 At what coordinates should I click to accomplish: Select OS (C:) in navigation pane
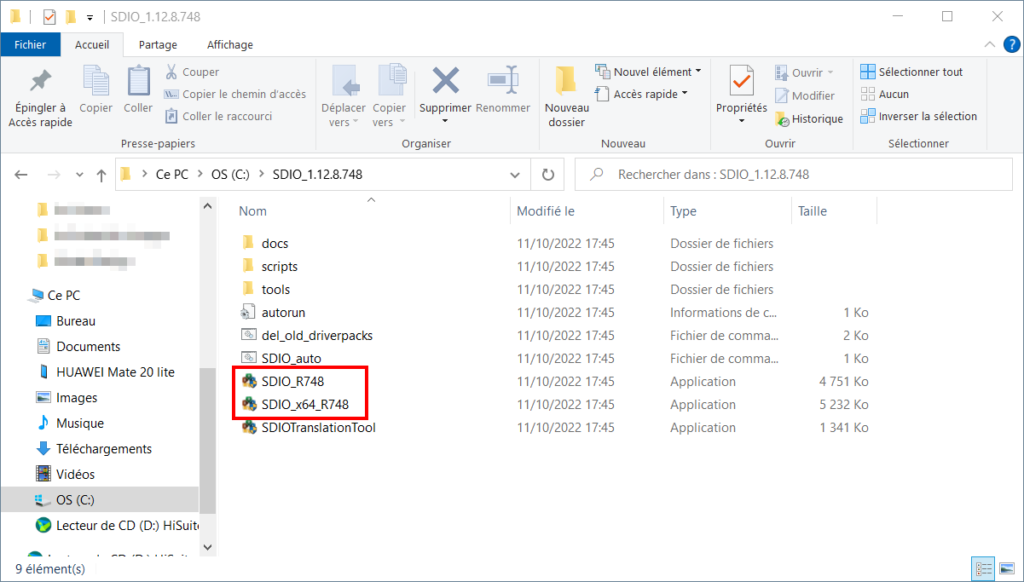[x=100, y=500]
